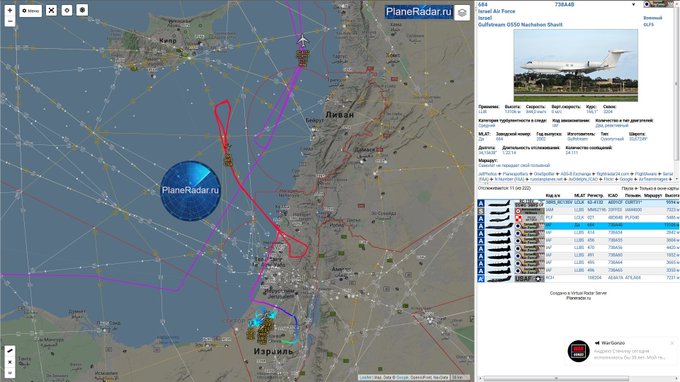
Task: Click aircraft marker cluster over southern Israel
Action: coord(264,330)
